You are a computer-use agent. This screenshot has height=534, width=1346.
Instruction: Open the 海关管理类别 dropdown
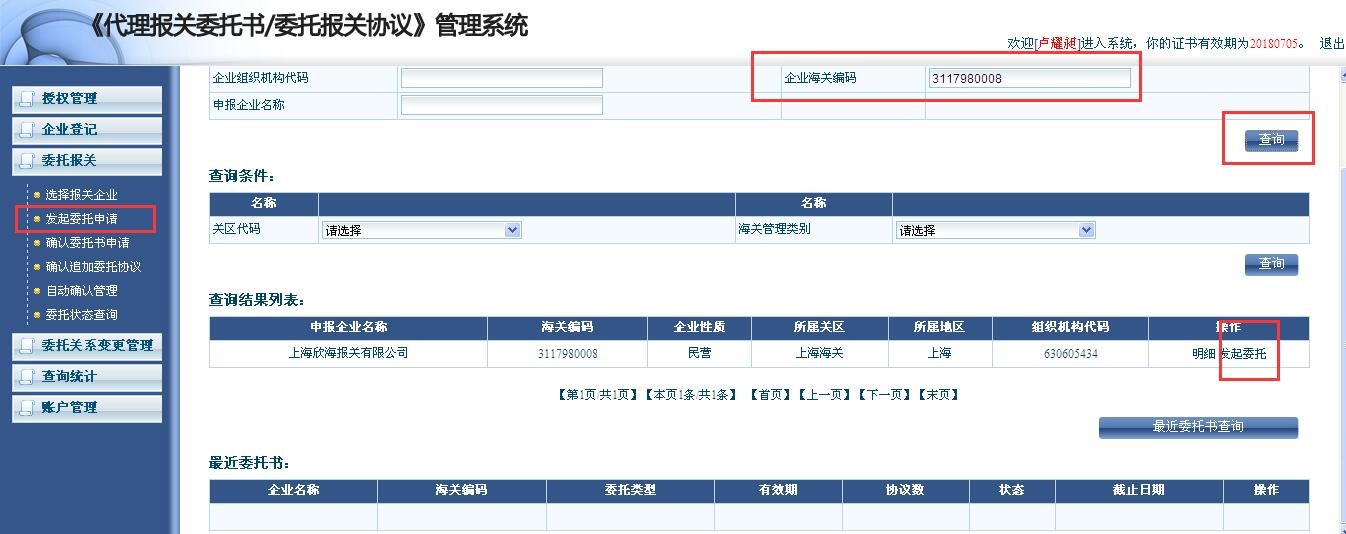[x=995, y=230]
